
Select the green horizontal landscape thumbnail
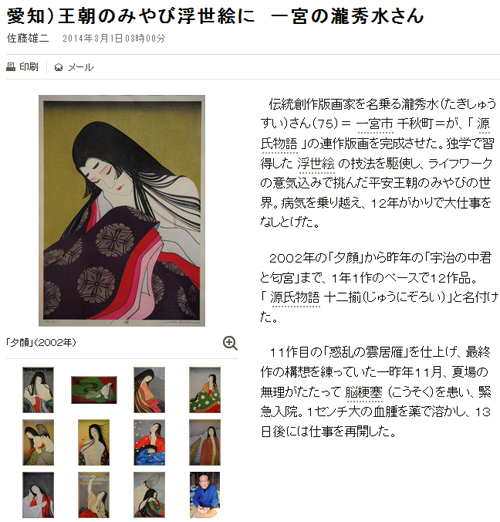click(x=94, y=390)
